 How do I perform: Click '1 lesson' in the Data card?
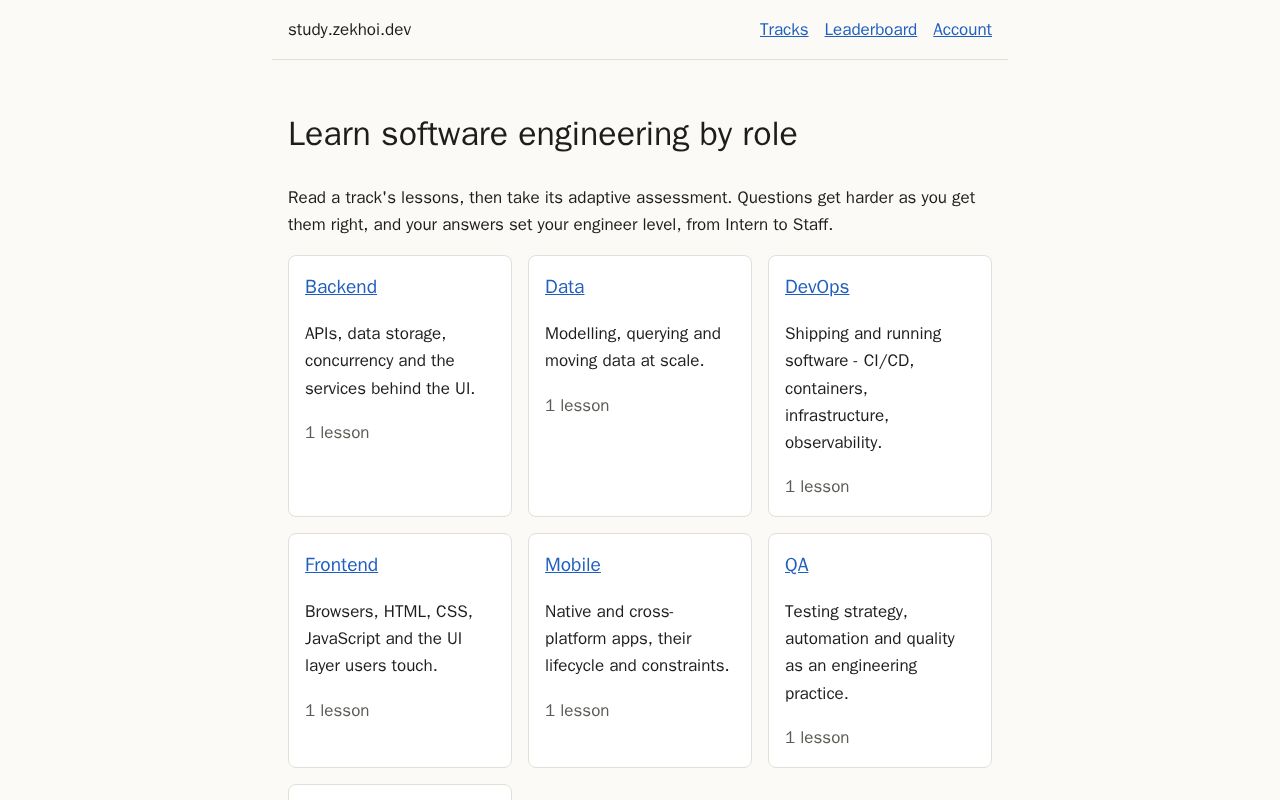pyautogui.click(x=577, y=406)
